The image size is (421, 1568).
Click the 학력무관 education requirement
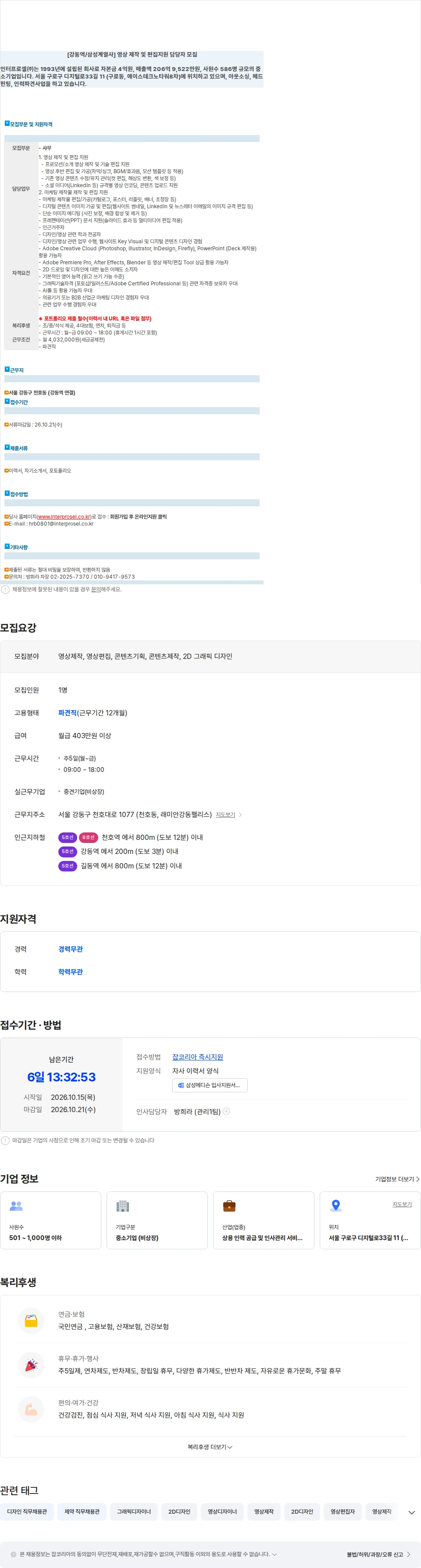coord(71,971)
